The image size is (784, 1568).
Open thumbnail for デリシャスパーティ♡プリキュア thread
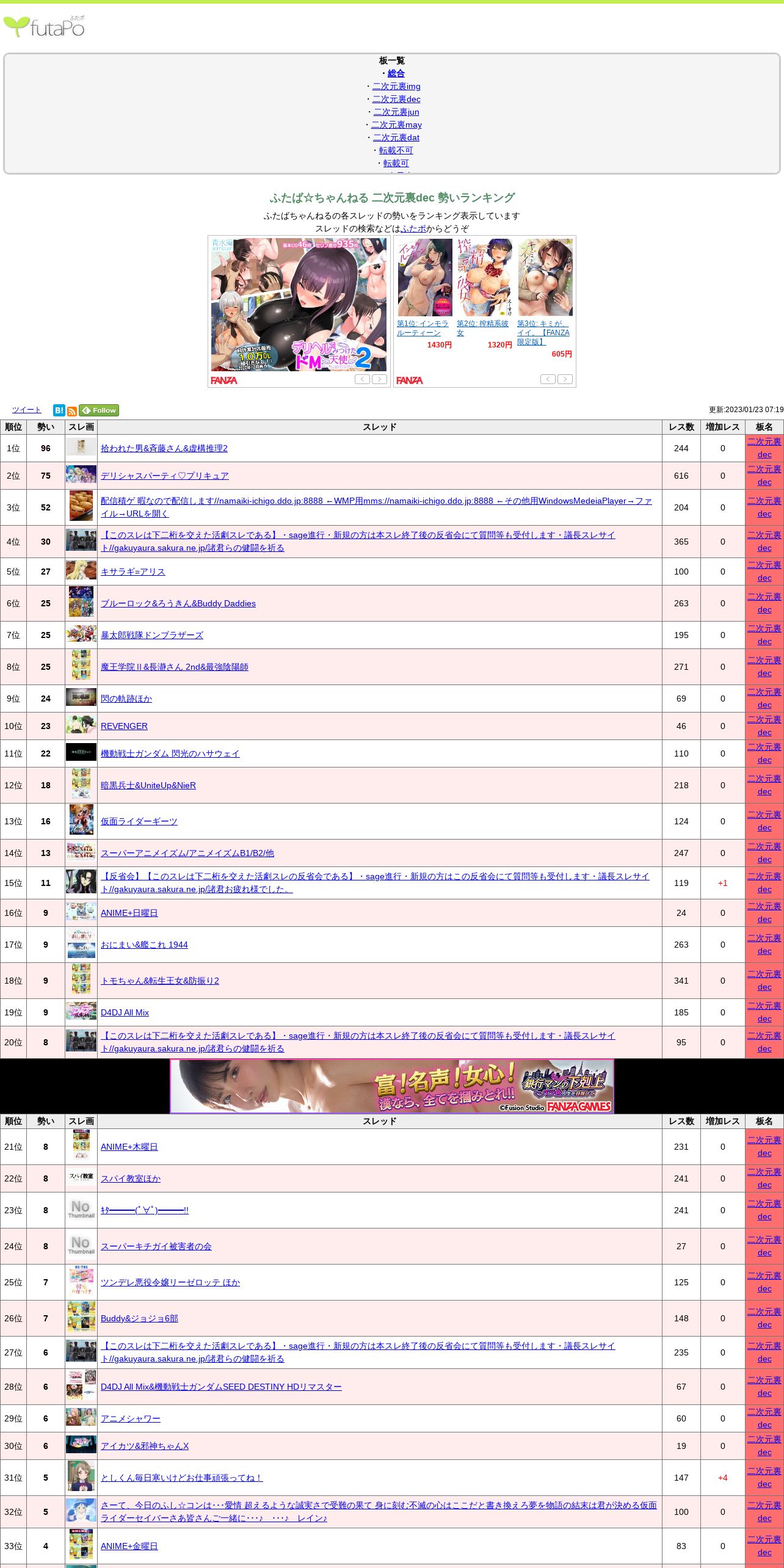(81, 474)
